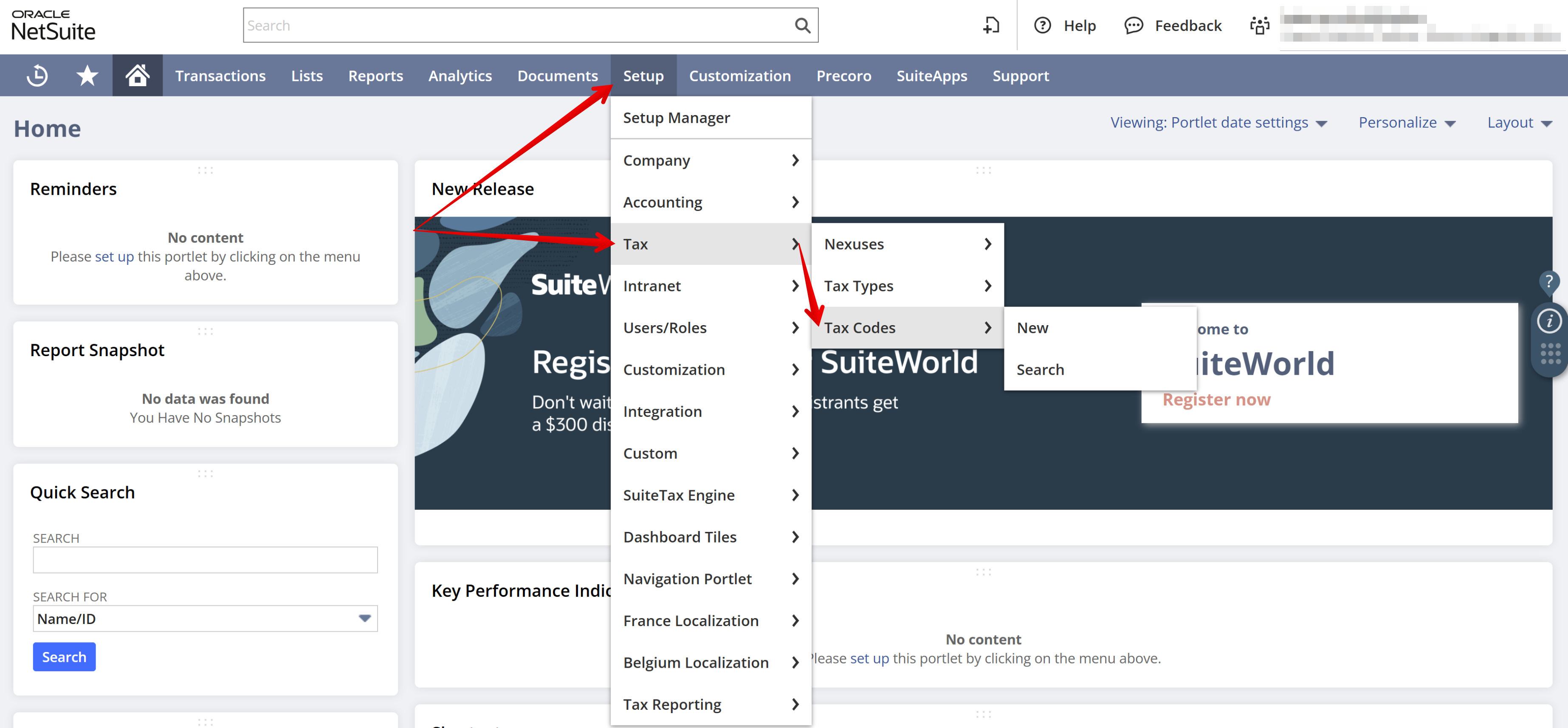
Task: Open the Shortcuts star icon
Action: click(x=87, y=76)
